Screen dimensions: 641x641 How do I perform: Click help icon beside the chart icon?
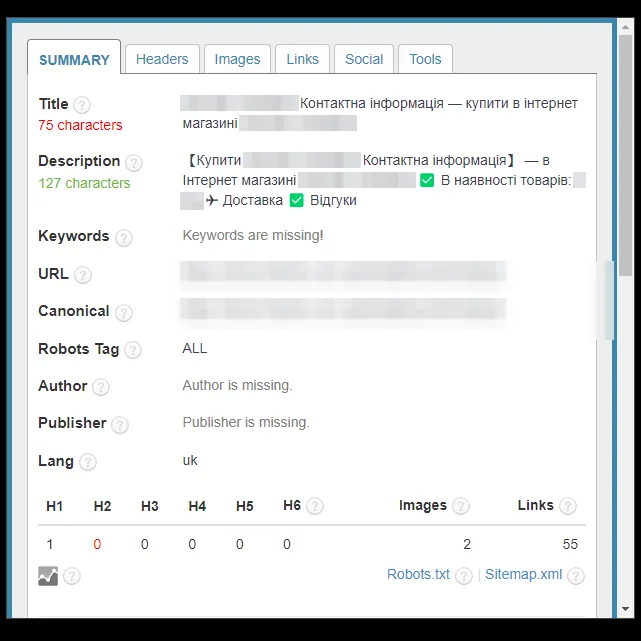click(72, 576)
